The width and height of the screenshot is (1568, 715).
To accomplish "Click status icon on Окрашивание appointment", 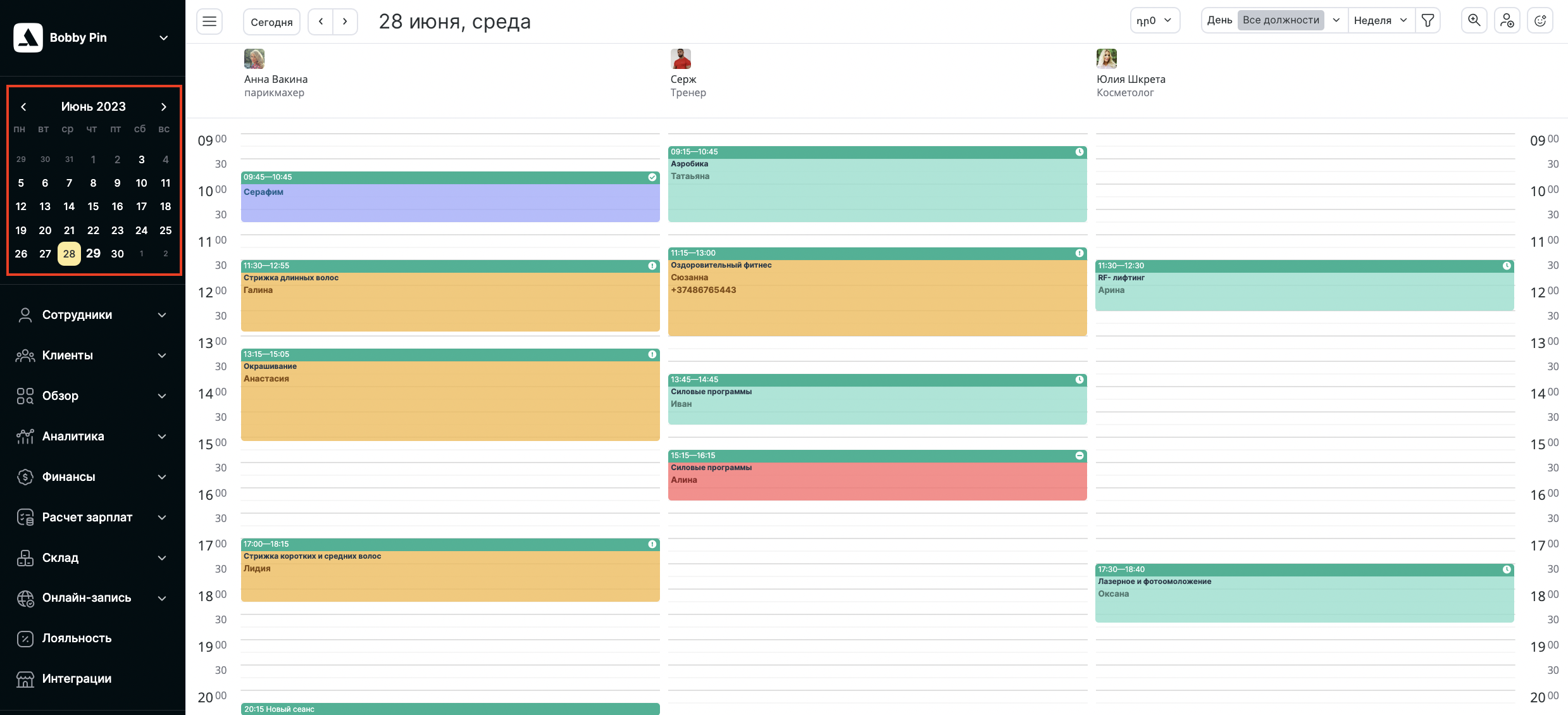I will (x=652, y=354).
